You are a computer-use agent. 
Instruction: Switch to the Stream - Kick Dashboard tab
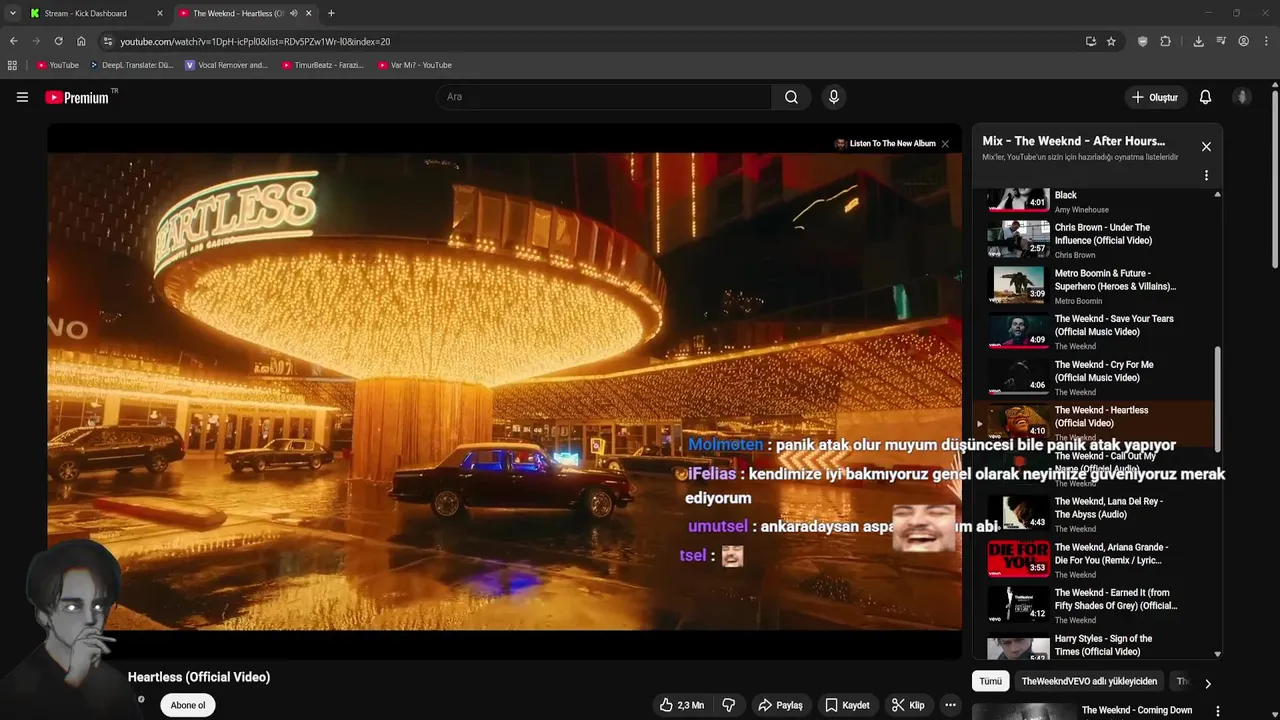click(97, 13)
